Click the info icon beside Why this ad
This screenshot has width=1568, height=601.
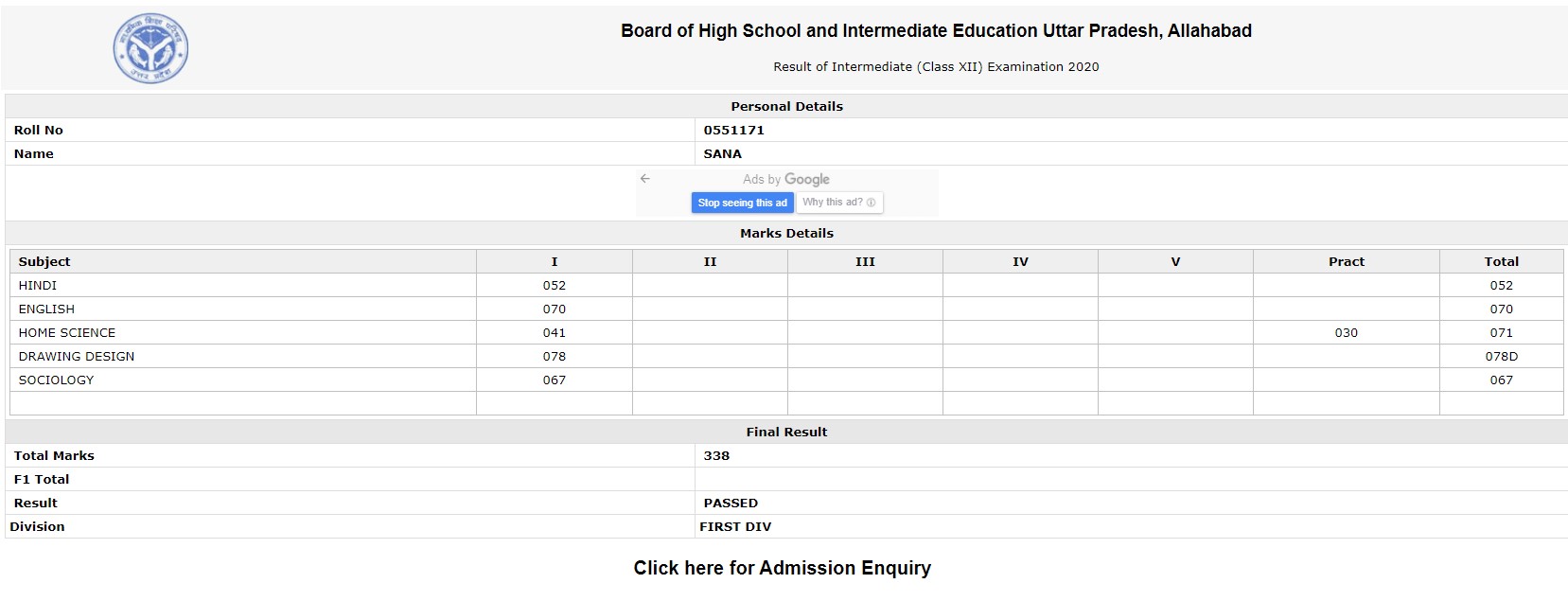pos(871,203)
